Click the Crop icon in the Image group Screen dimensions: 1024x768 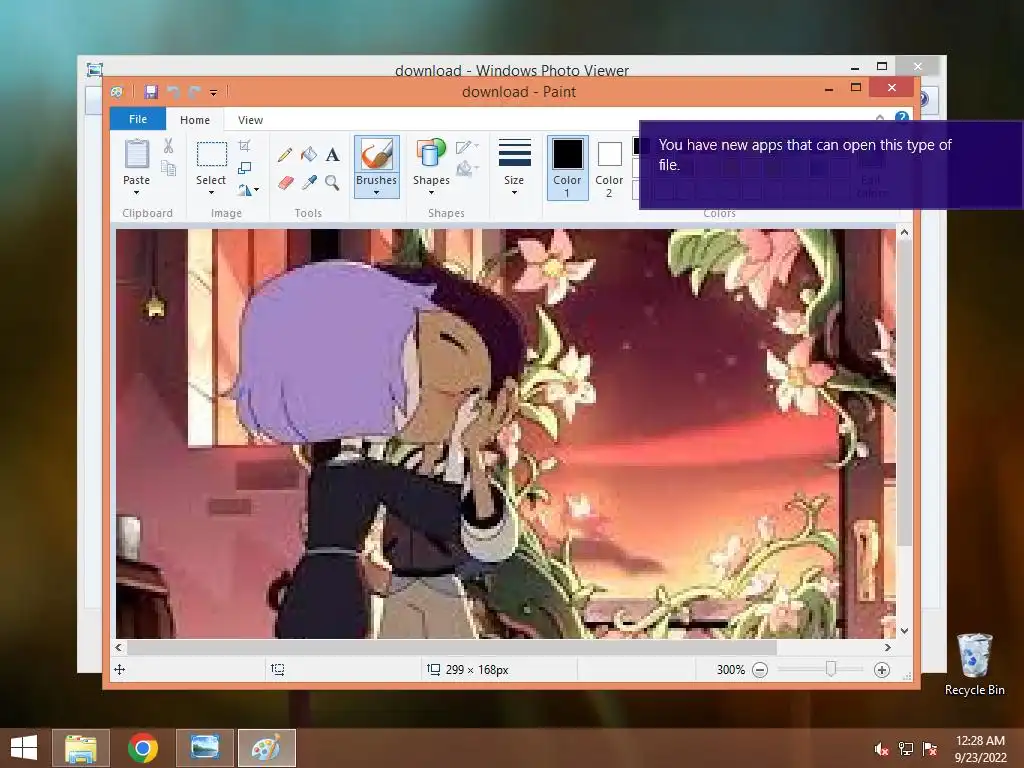tap(244, 146)
